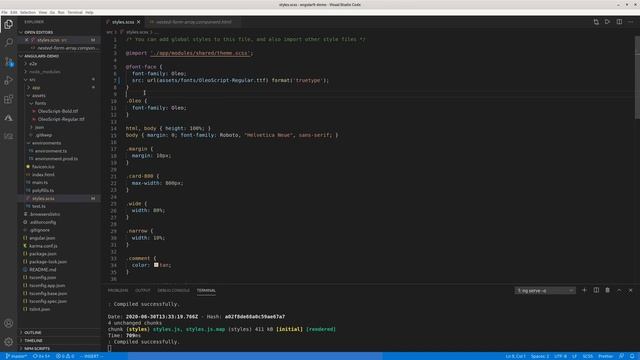Open notifications bell in status bar
The width and height of the screenshot is (640, 360).
click(632, 356)
